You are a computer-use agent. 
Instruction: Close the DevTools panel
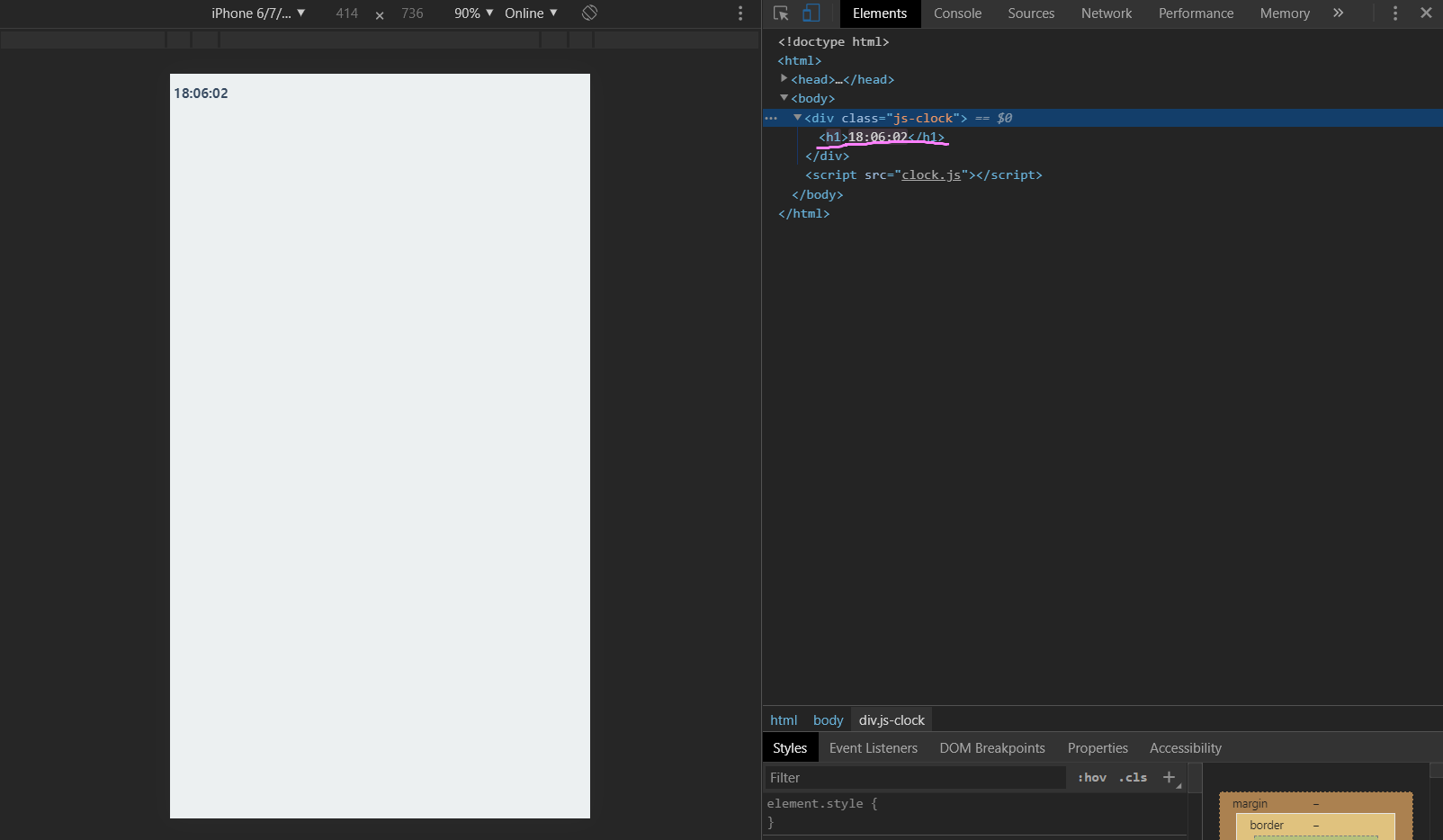pyautogui.click(x=1426, y=13)
